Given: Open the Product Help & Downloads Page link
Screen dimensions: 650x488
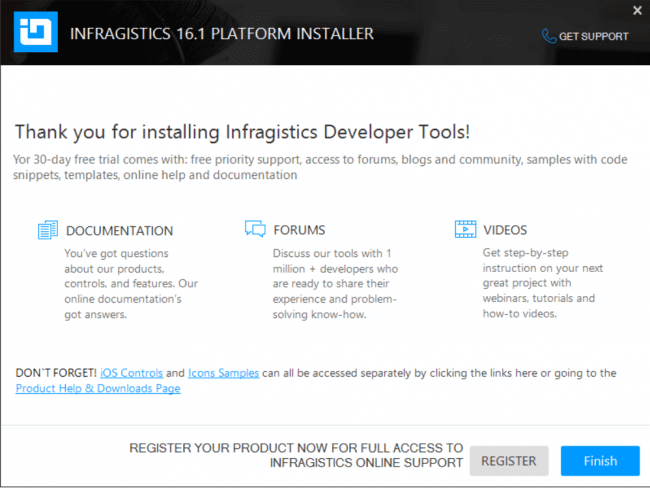Looking at the screenshot, I should pyautogui.click(x=98, y=388).
